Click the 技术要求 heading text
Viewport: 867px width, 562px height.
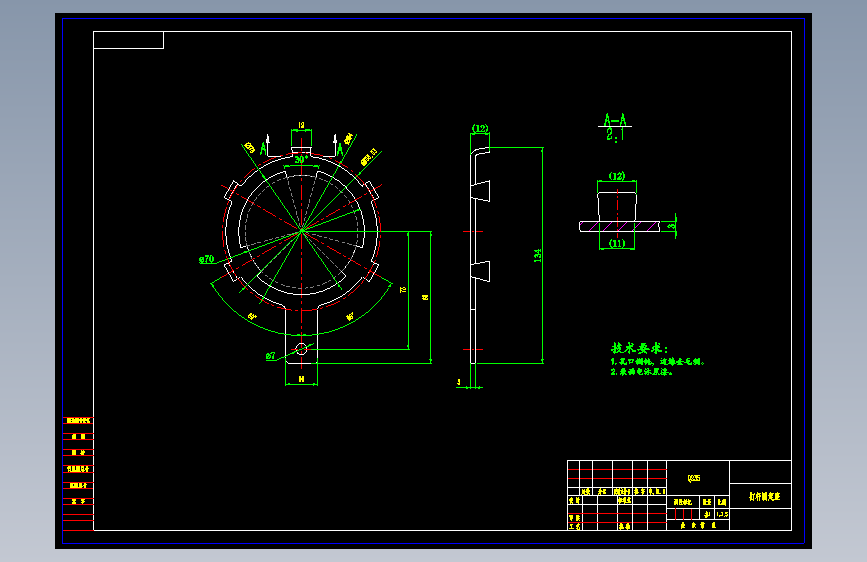(x=639, y=348)
